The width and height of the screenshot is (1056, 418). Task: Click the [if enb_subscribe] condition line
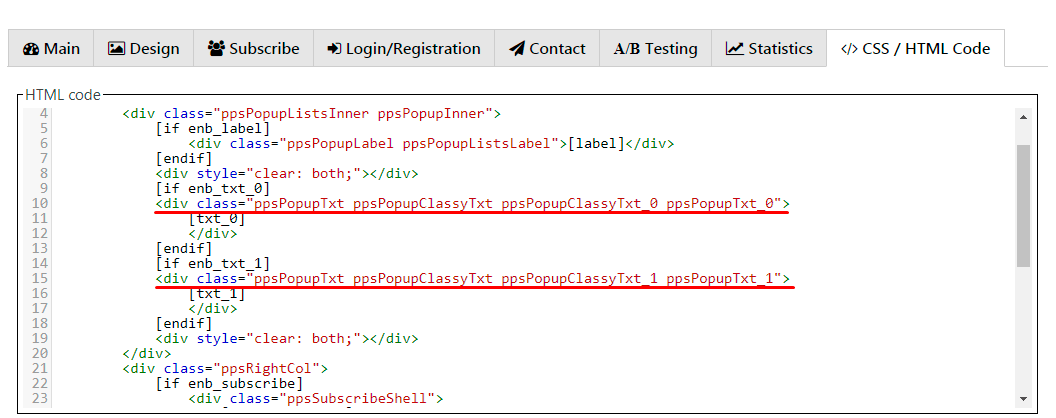[229, 383]
